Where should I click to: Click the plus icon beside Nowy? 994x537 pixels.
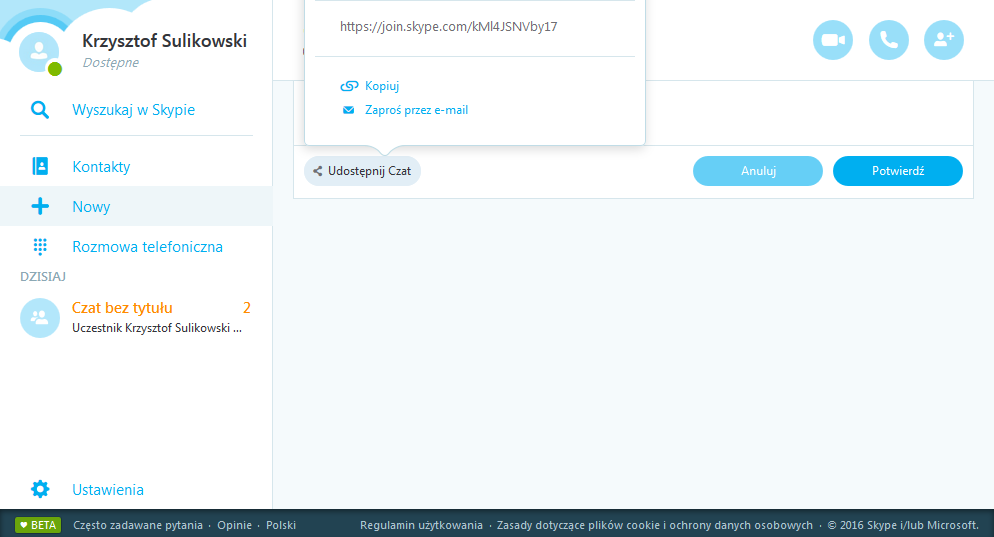coord(40,206)
